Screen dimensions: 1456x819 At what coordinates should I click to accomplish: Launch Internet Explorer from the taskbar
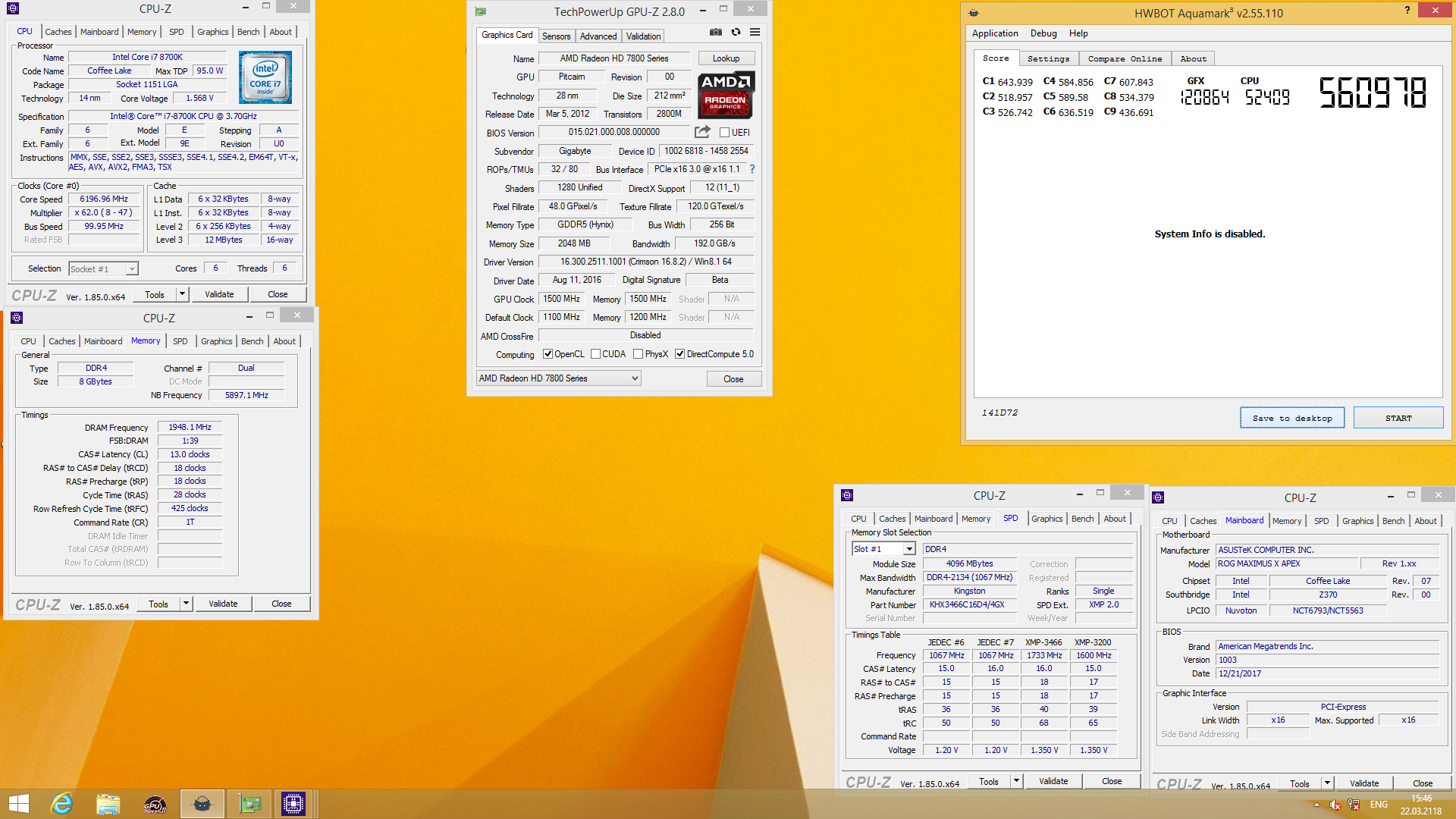pyautogui.click(x=62, y=804)
